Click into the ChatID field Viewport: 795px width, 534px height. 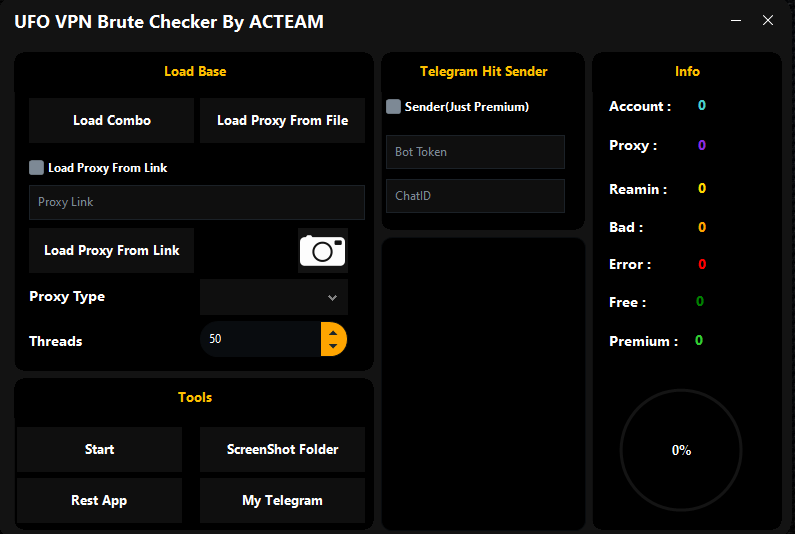coord(475,196)
